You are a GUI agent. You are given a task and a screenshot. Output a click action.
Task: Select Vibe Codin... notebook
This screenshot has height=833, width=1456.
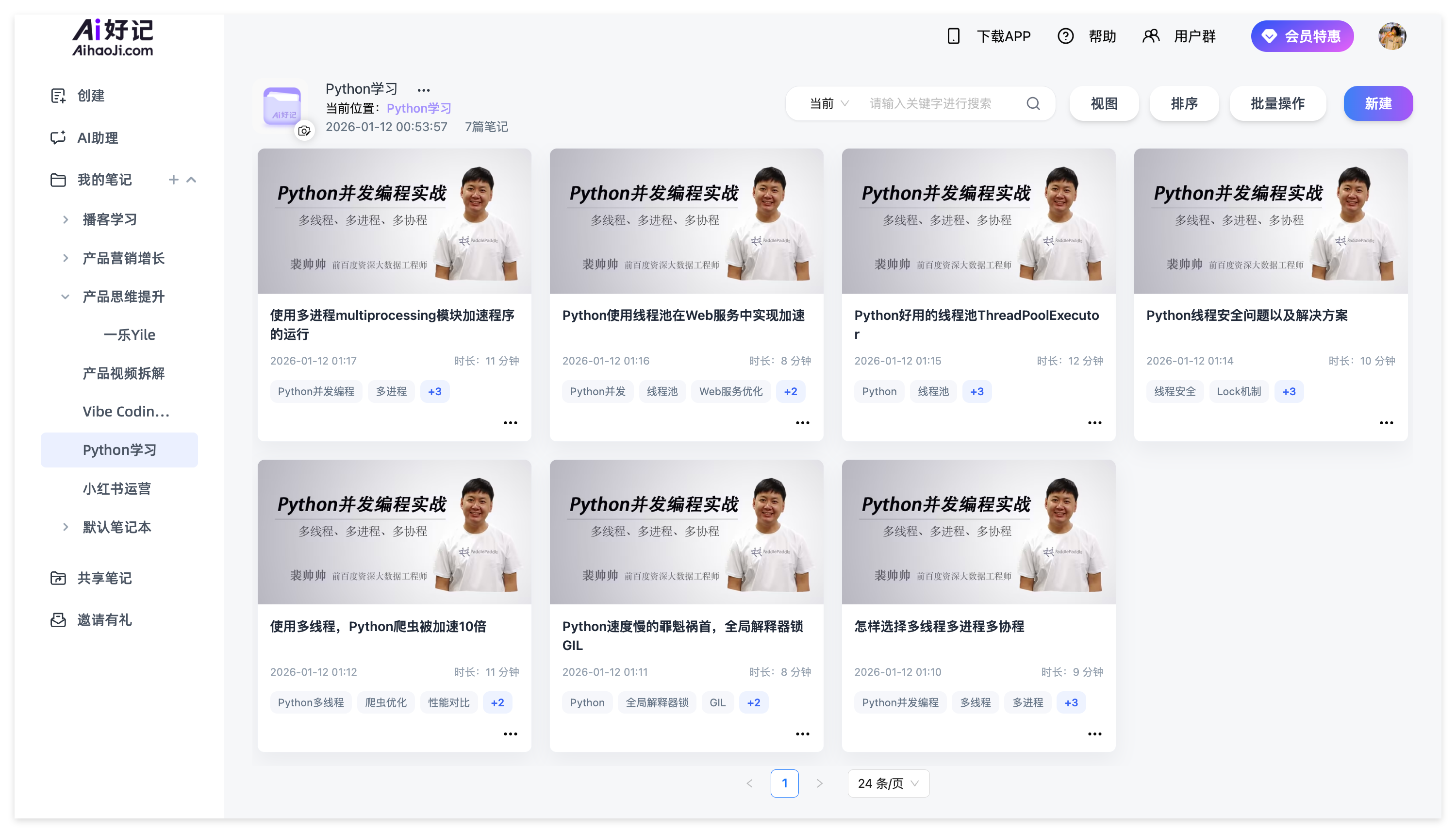(x=126, y=411)
